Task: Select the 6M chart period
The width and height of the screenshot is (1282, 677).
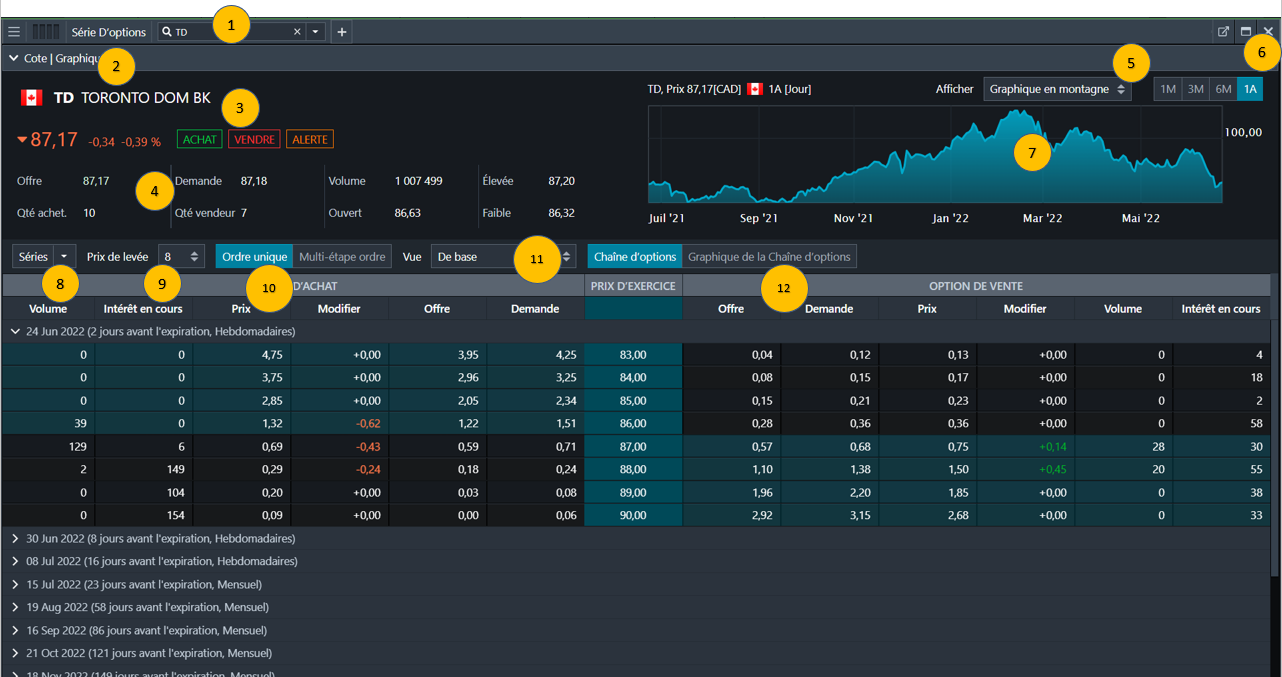Action: [1223, 89]
